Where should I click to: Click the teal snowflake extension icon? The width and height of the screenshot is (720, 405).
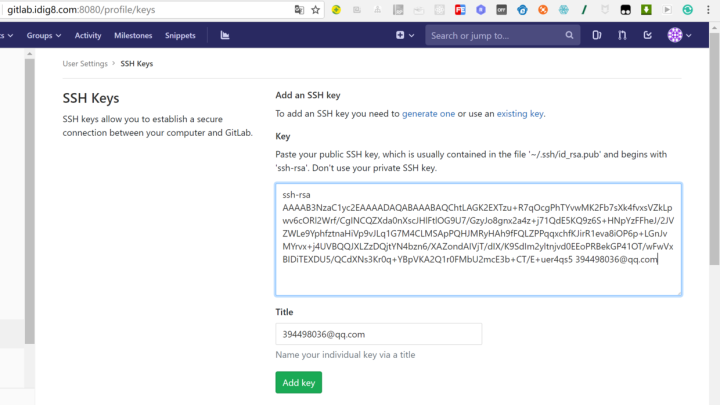tap(563, 10)
